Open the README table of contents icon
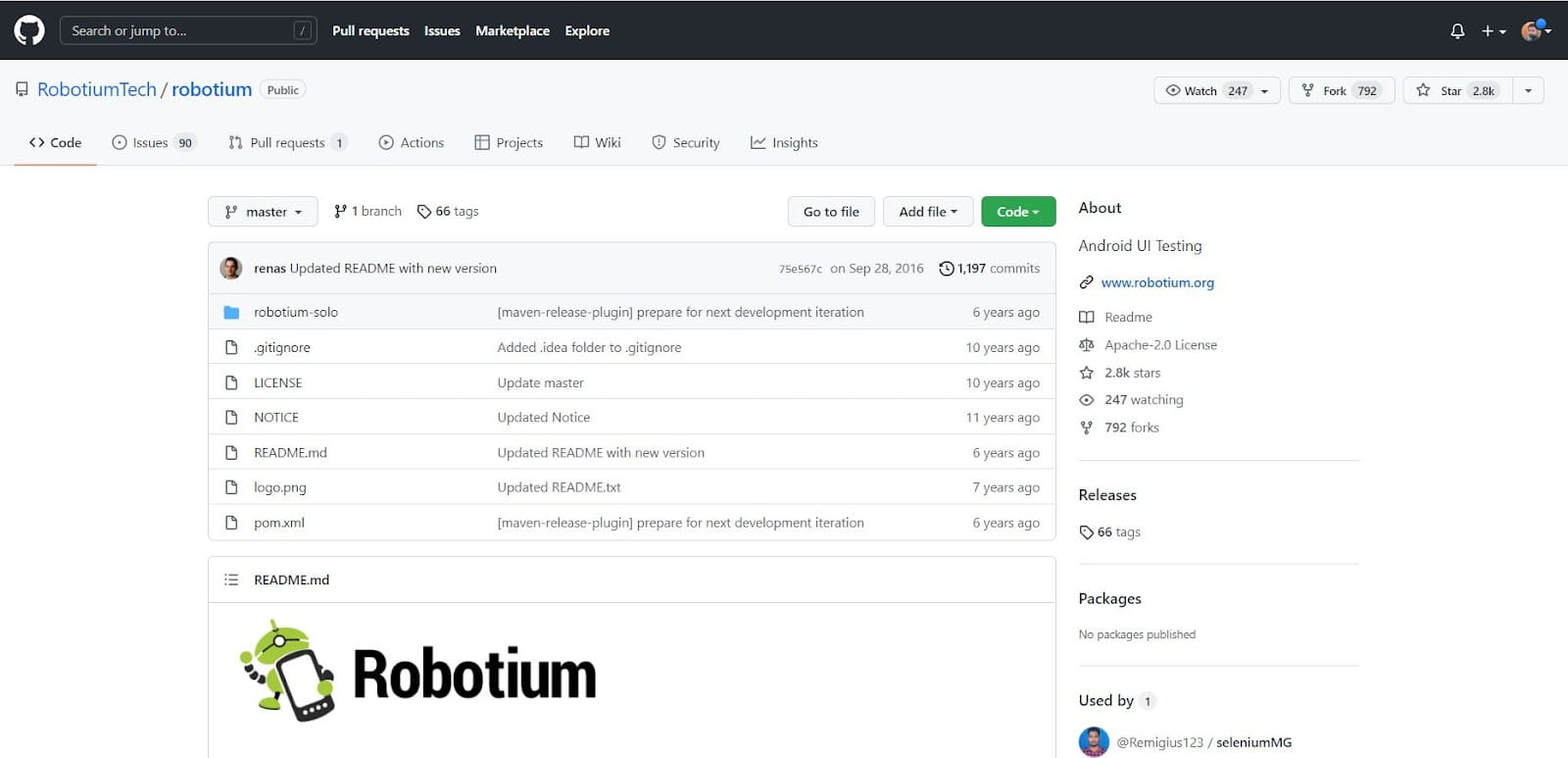Viewport: 1568px width, 758px height. (231, 580)
